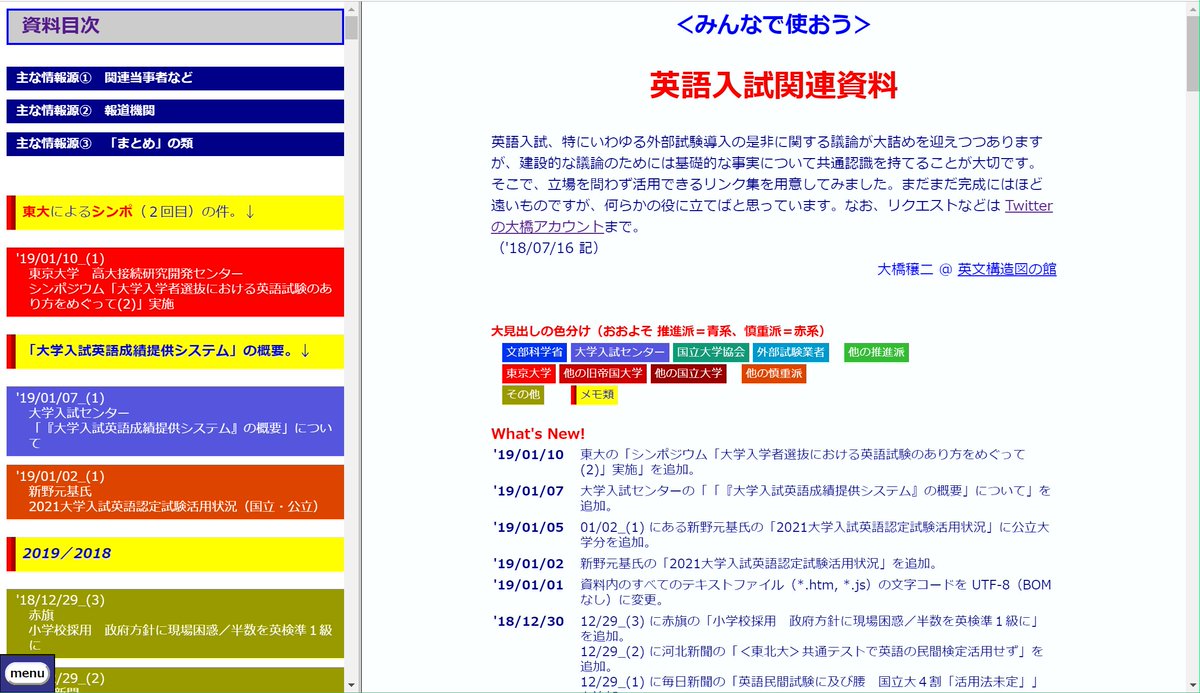This screenshot has height=693, width=1200.
Task: Click the 英語入試関連資料 title
Action: [x=773, y=85]
